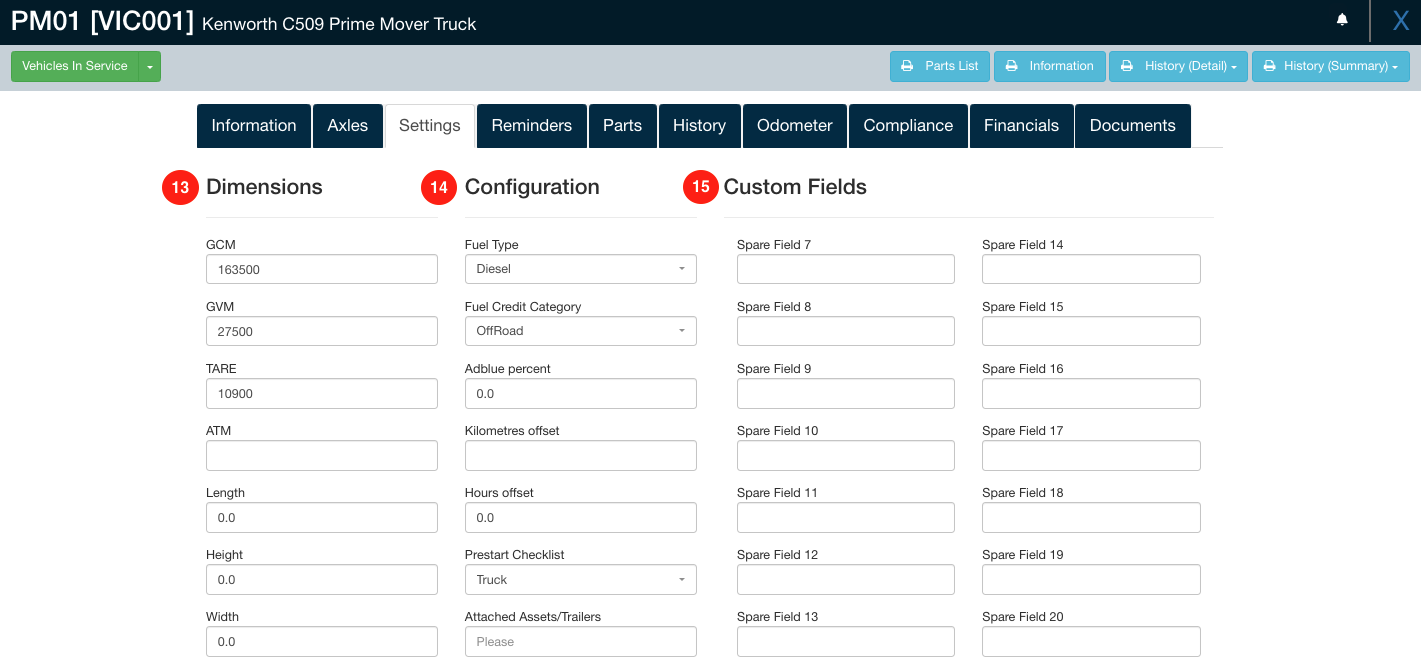Viewport: 1421px width, 669px height.
Task: Focus the Spare Field 20 input
Action: tap(1091, 641)
